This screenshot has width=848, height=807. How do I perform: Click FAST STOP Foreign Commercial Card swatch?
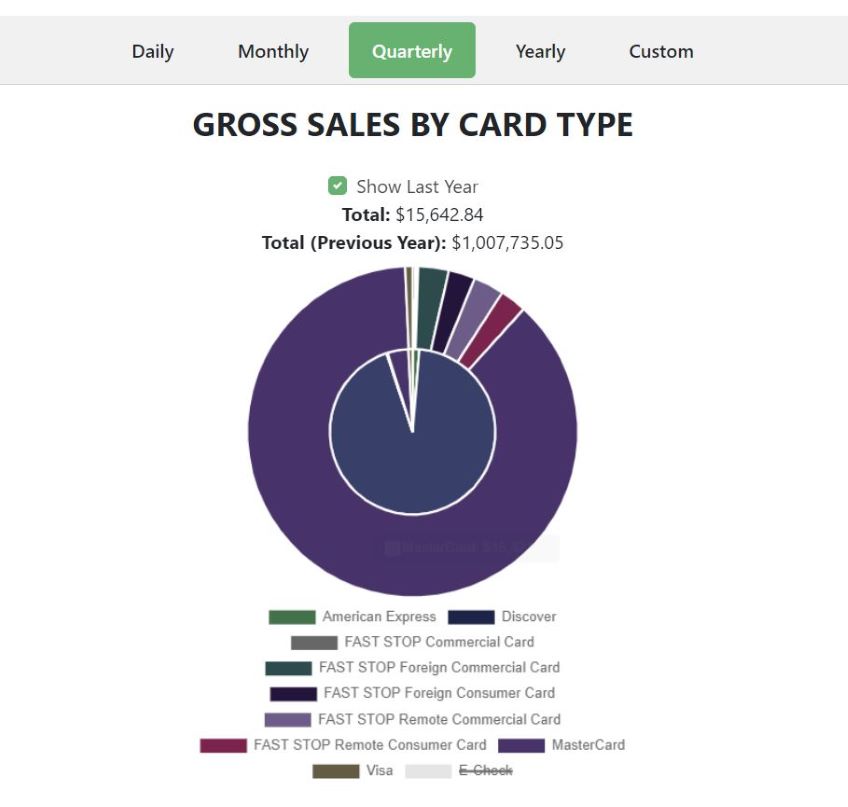288,668
